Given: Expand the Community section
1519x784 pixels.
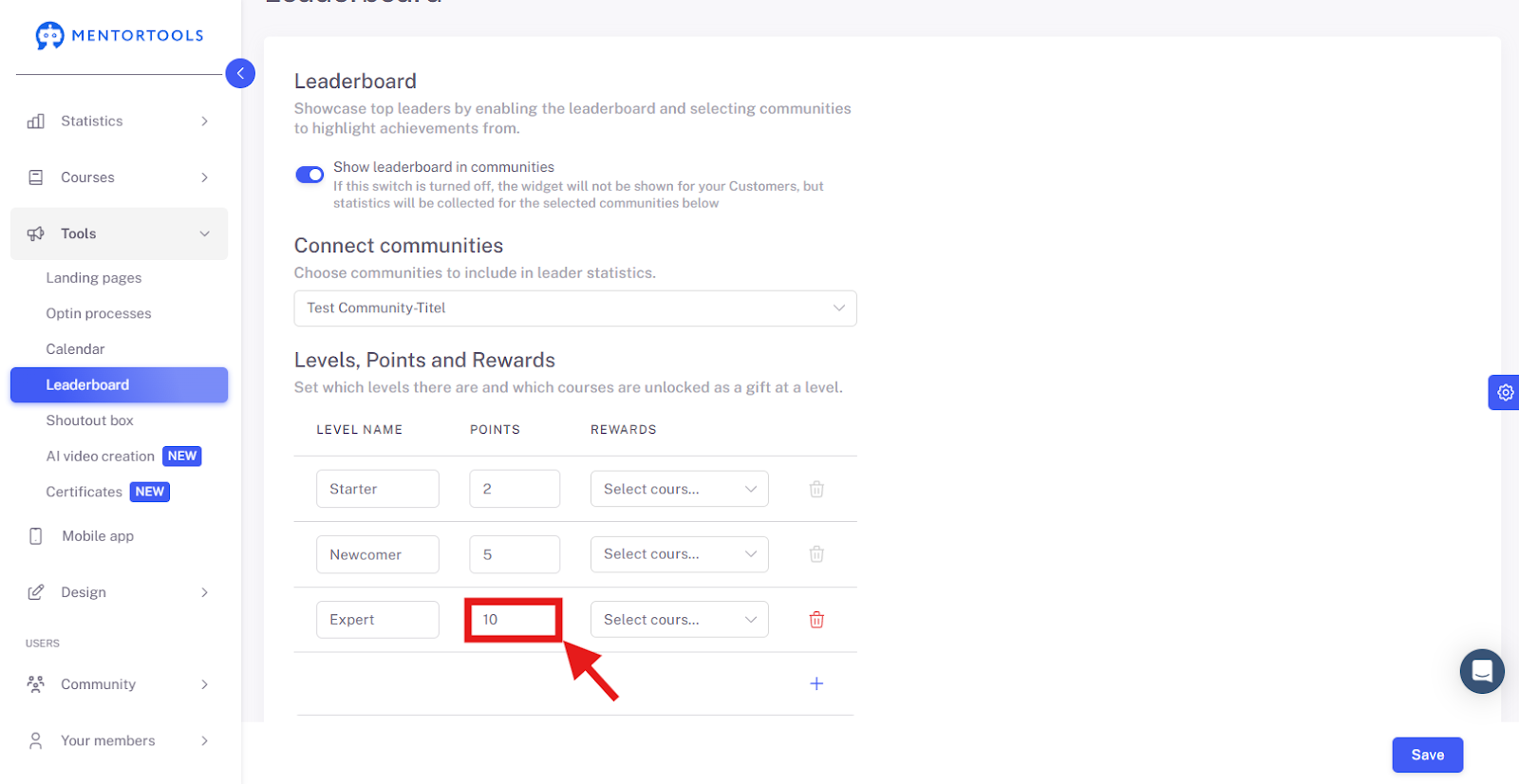Looking at the screenshot, I should coord(120,684).
